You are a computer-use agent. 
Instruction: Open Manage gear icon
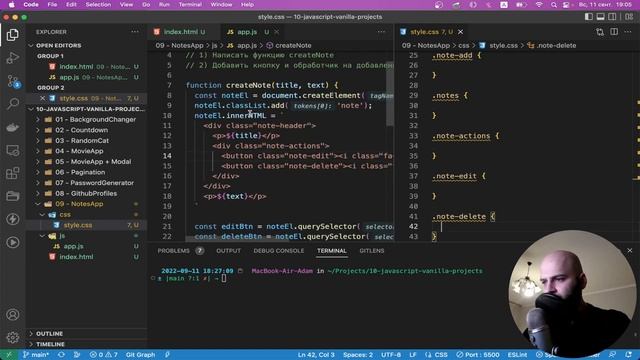[13, 338]
